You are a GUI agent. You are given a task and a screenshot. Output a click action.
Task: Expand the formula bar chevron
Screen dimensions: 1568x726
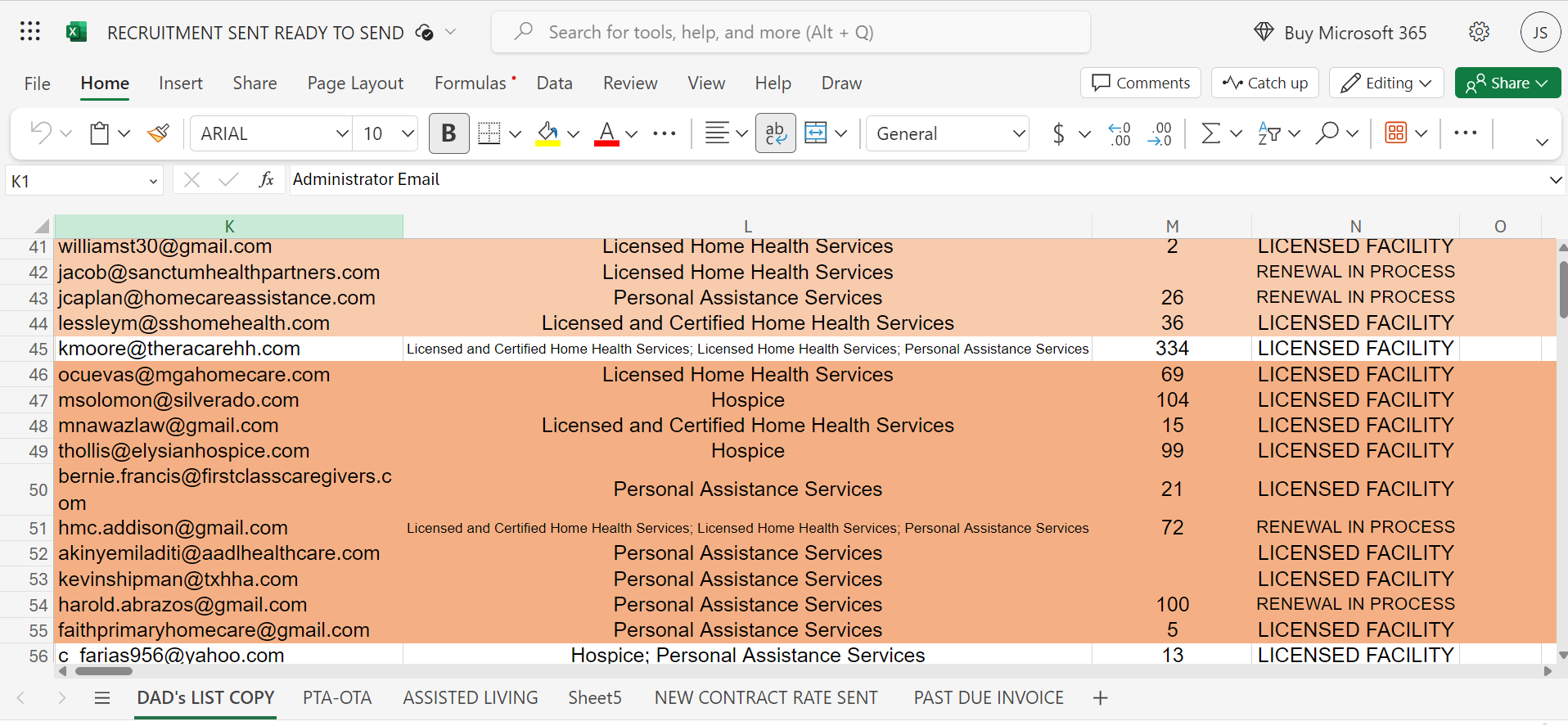tap(1555, 180)
